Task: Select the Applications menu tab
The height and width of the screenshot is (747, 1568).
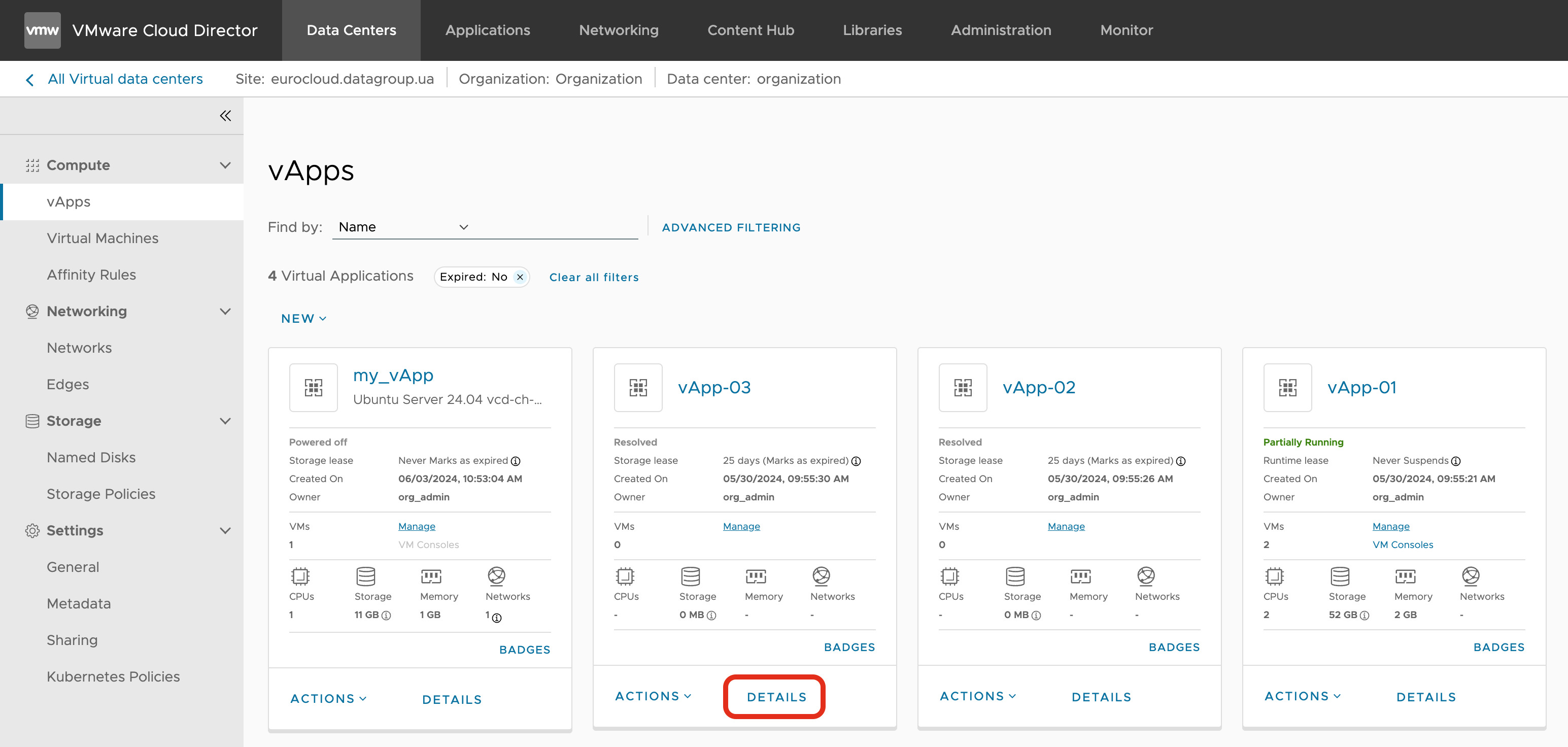Action: (x=487, y=30)
